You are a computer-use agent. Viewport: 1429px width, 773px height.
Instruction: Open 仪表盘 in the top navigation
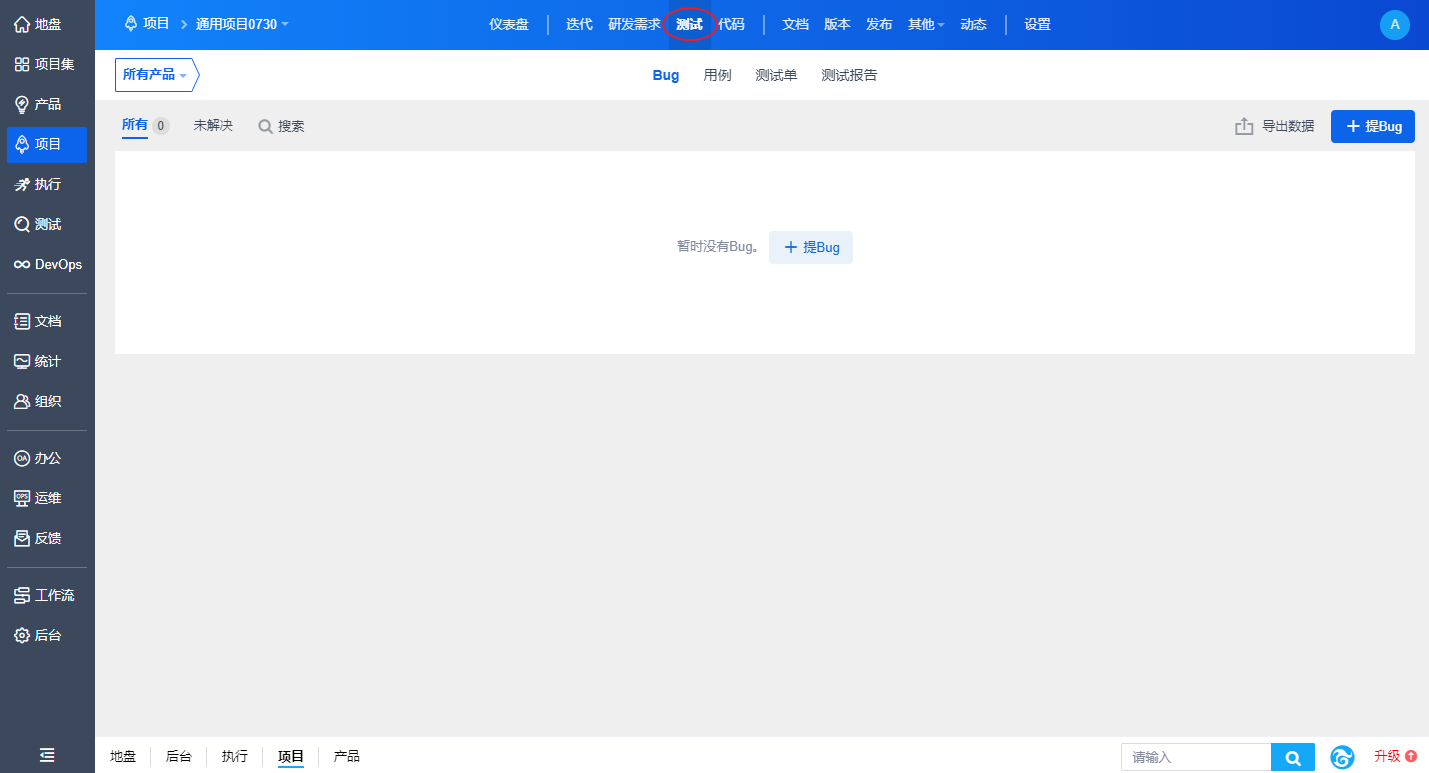coord(509,24)
